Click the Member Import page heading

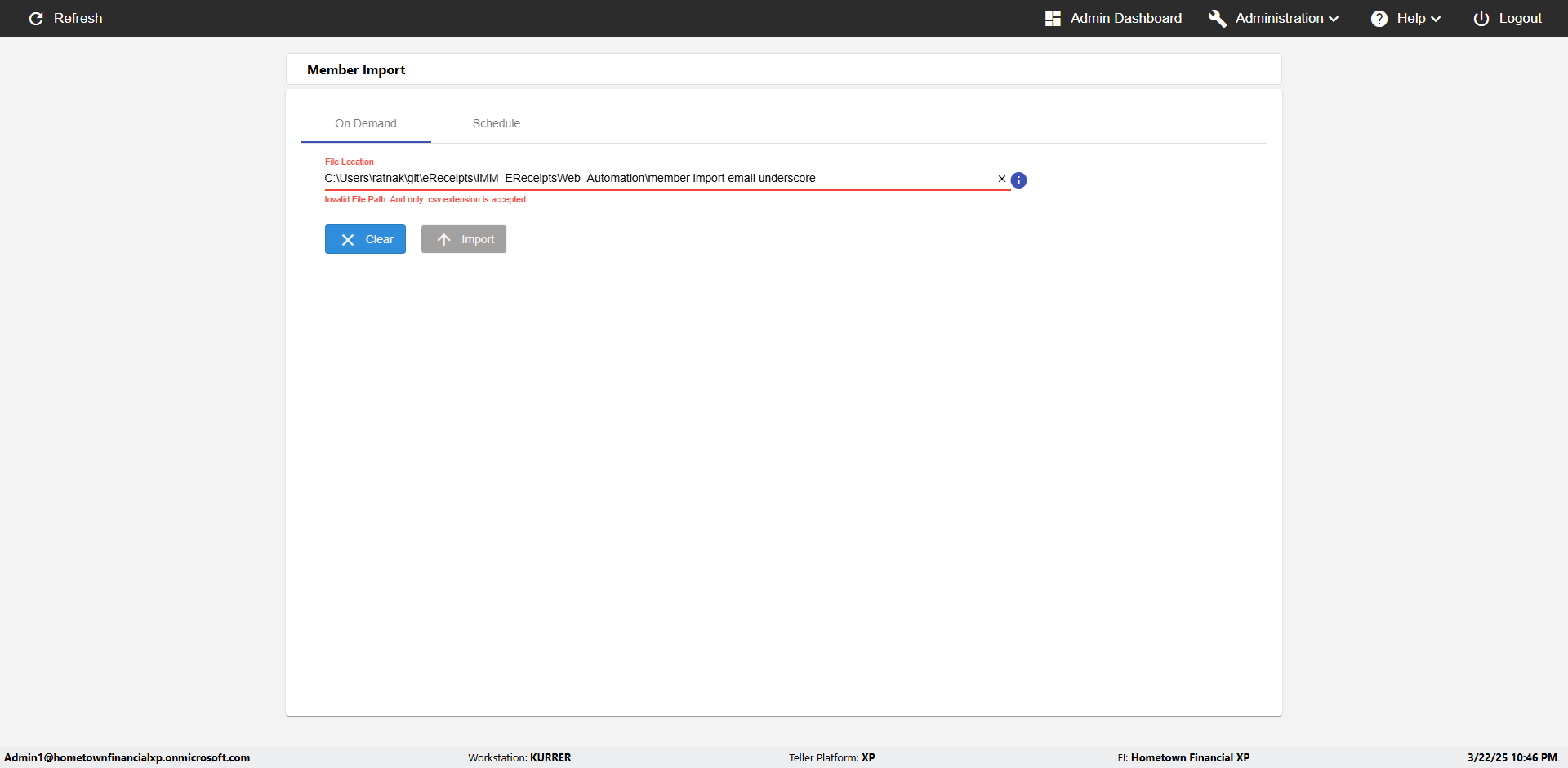(x=356, y=70)
